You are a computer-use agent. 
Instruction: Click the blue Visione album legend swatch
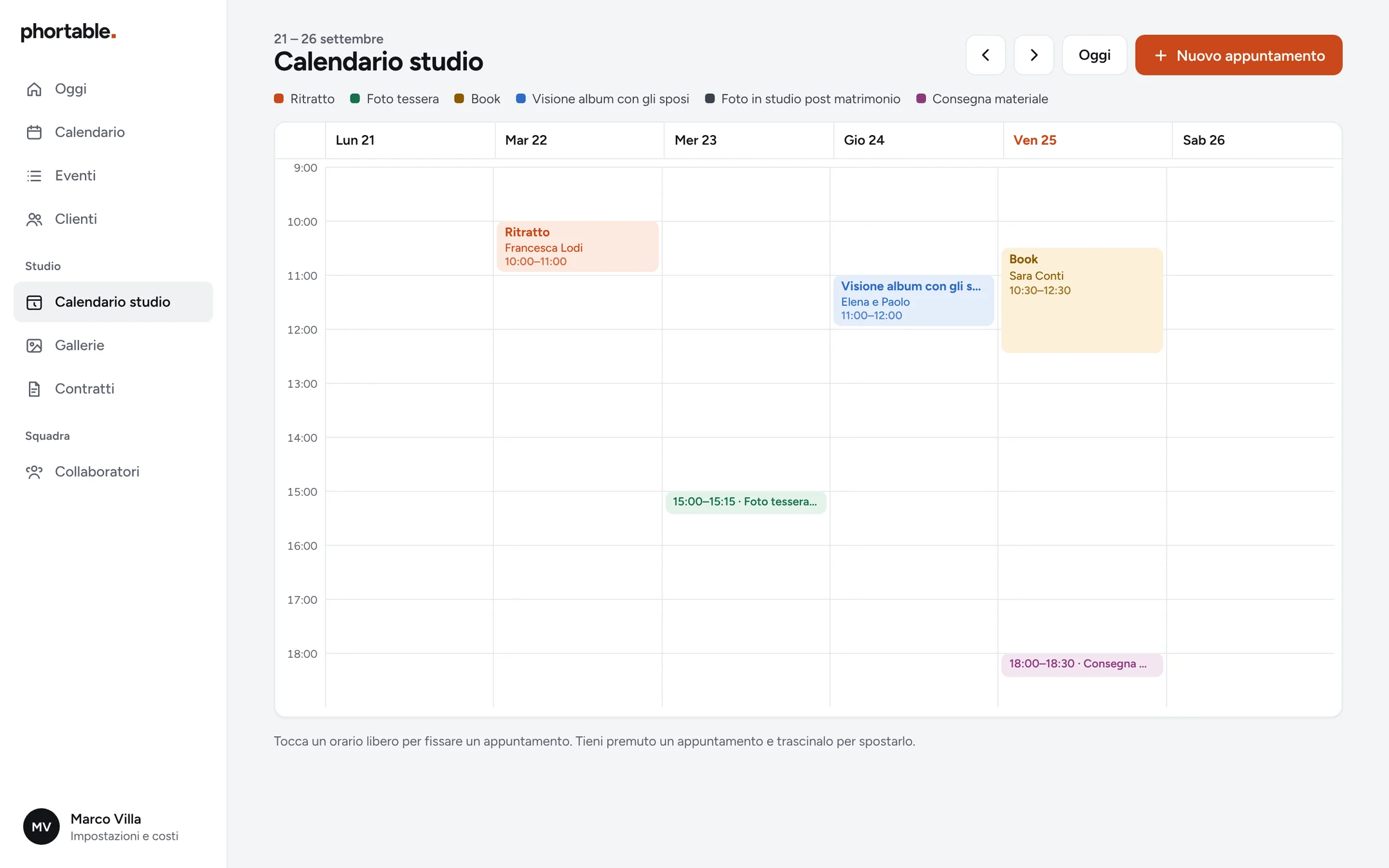[x=521, y=98]
